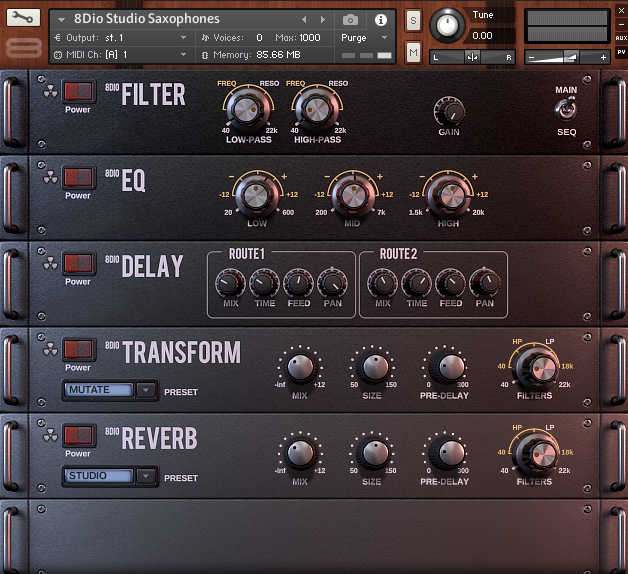628x574 pixels.
Task: Open the instrument info icon
Action: tap(380, 20)
